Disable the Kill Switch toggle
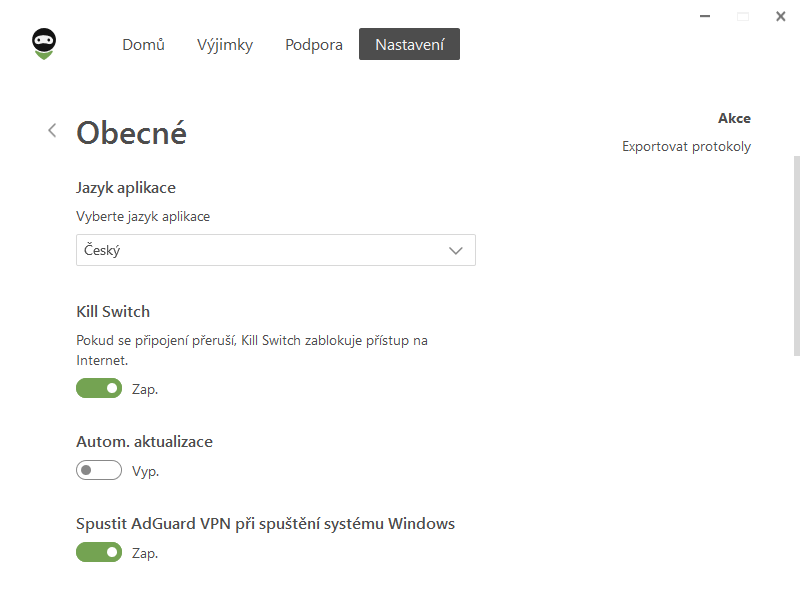800x600 pixels. pyautogui.click(x=99, y=388)
